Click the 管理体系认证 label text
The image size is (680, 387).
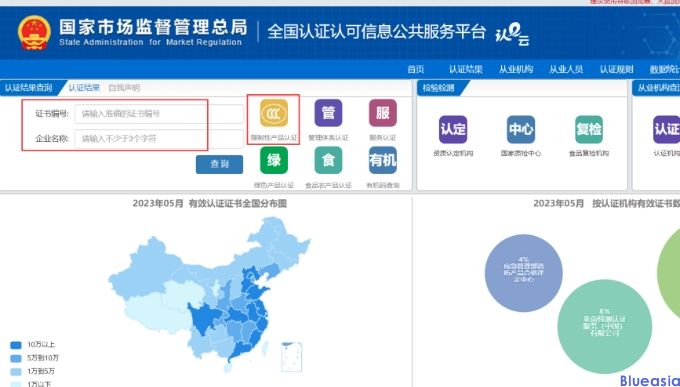[328, 138]
